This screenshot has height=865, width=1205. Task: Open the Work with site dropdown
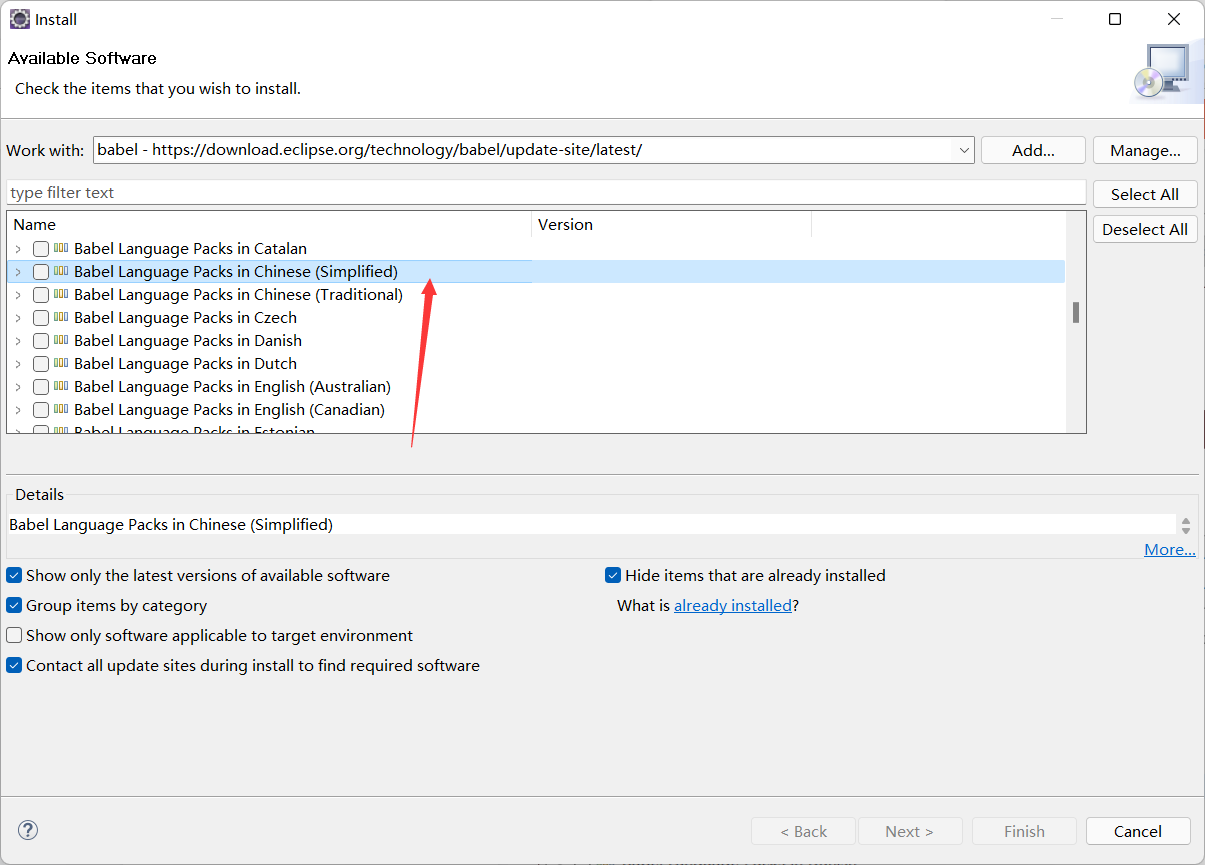964,150
